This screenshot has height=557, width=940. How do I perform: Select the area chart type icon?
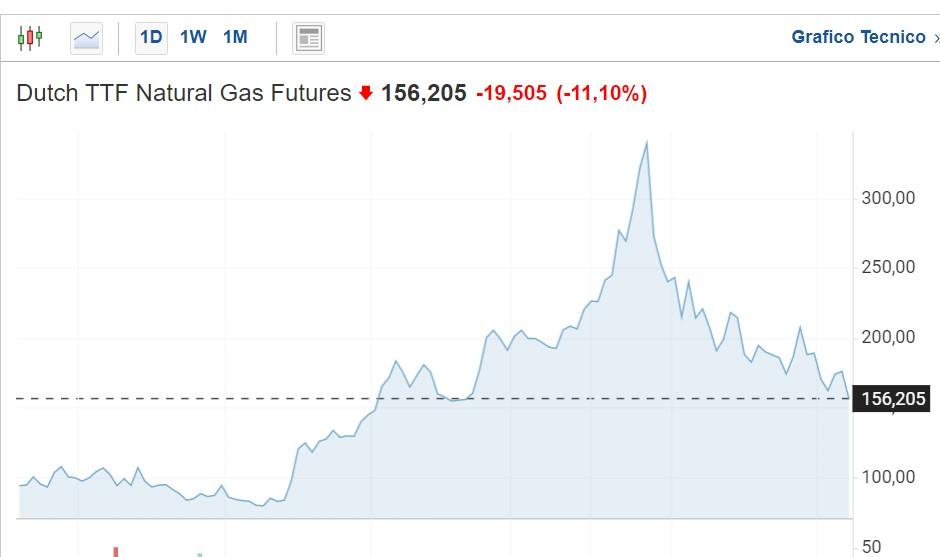[x=87, y=38]
